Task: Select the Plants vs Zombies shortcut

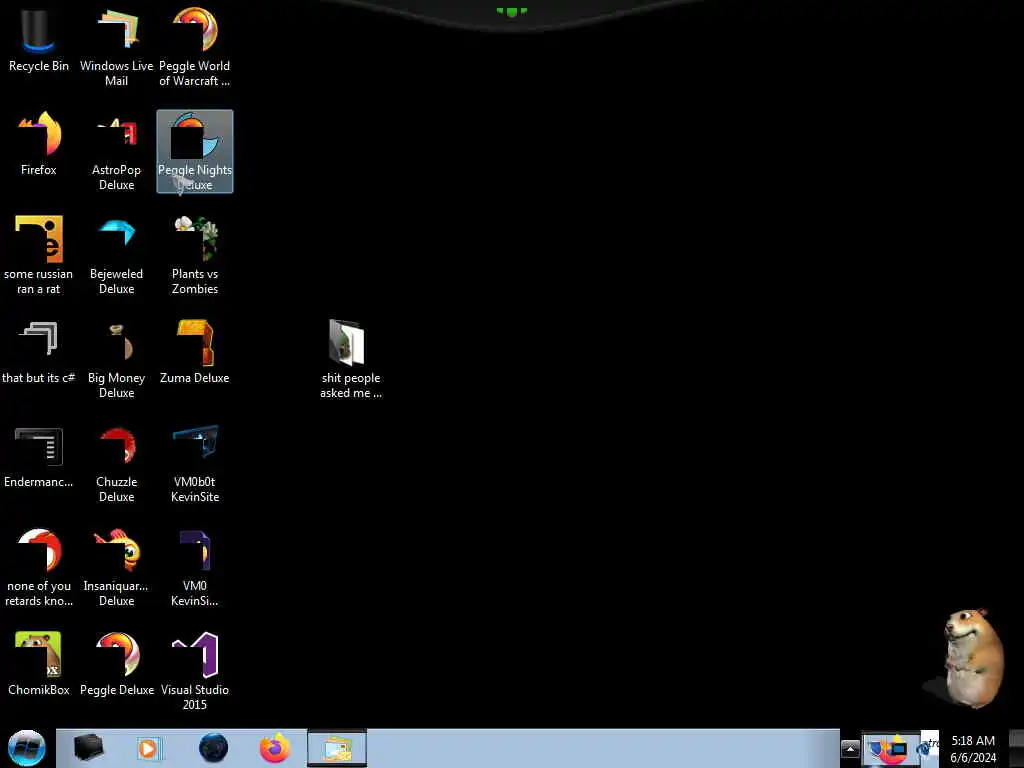Action: (195, 255)
